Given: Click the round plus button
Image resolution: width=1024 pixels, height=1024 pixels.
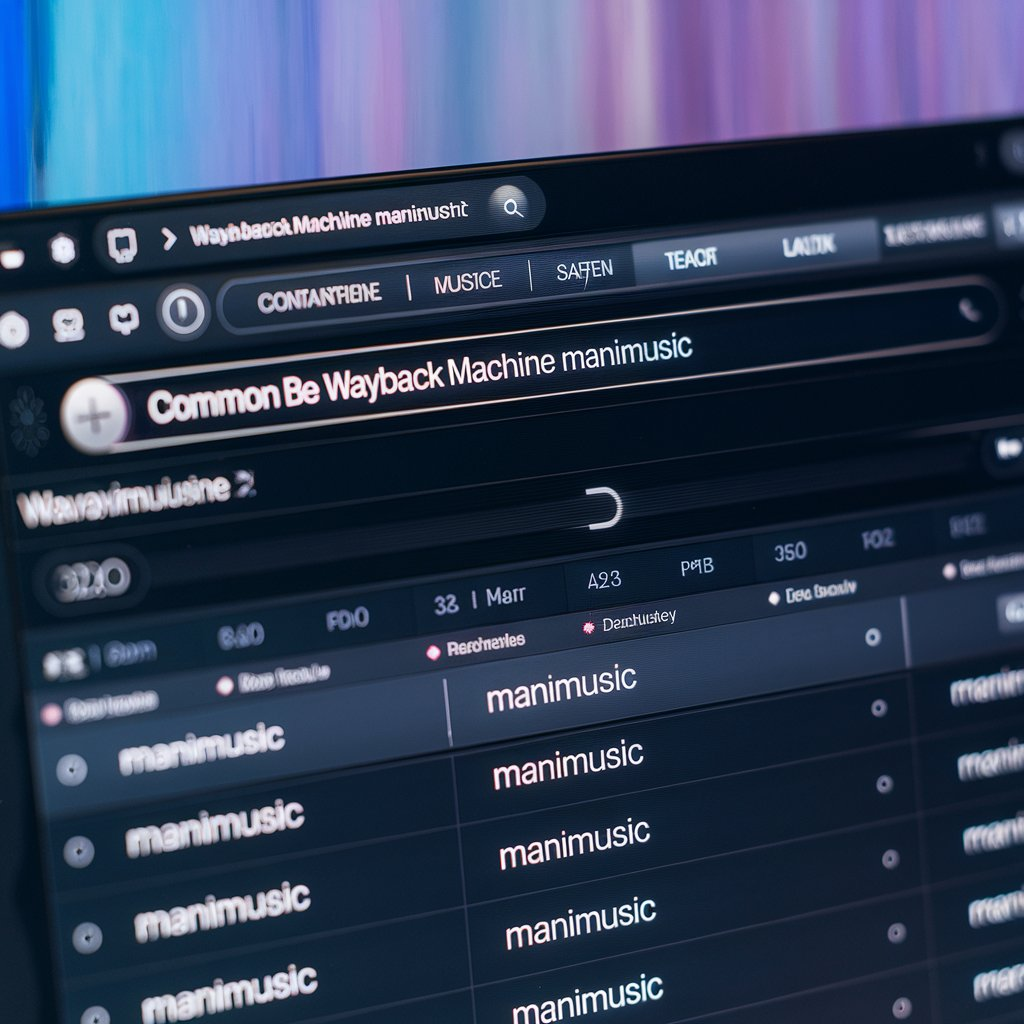Looking at the screenshot, I should pos(95,416).
